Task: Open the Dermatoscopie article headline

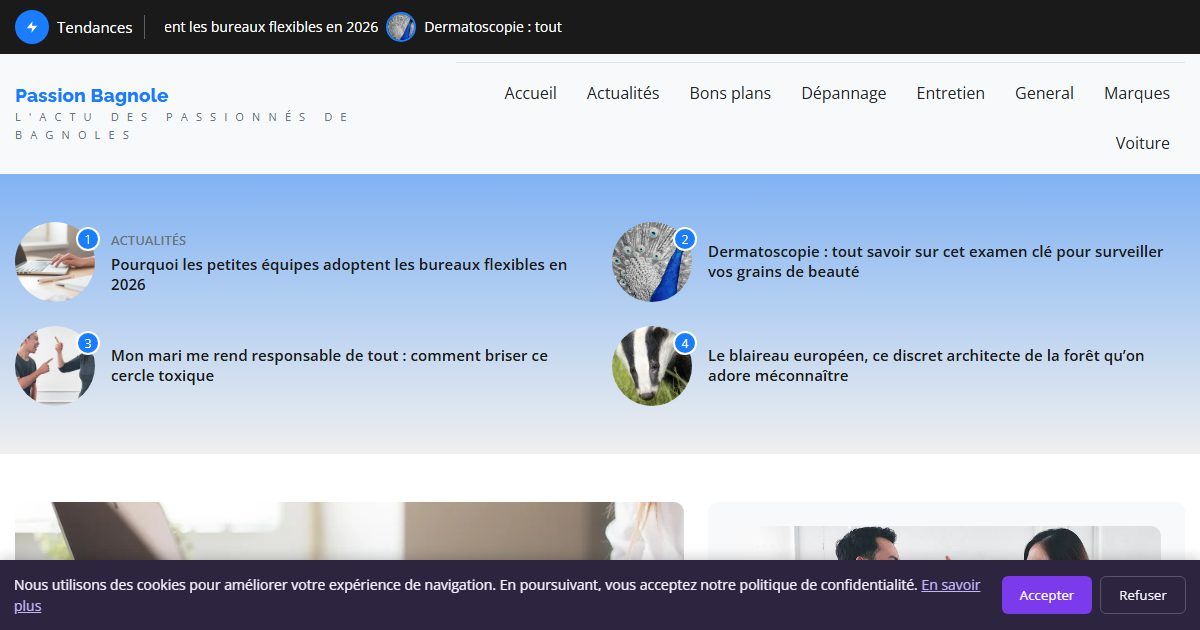Action: (936, 262)
